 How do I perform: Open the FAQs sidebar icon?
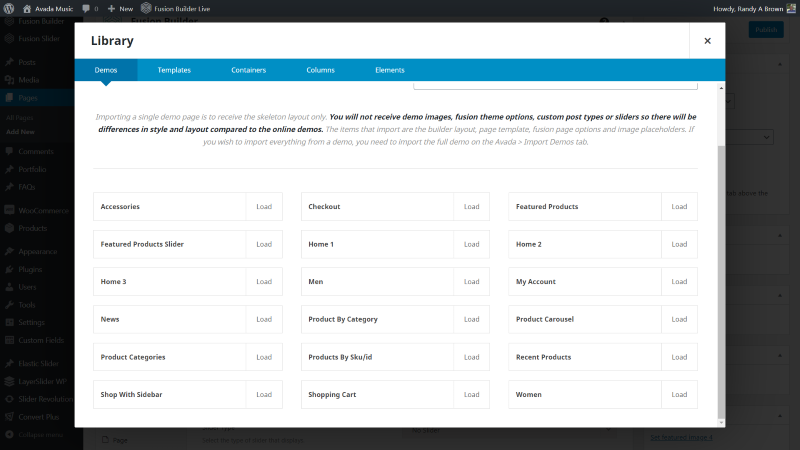point(9,187)
